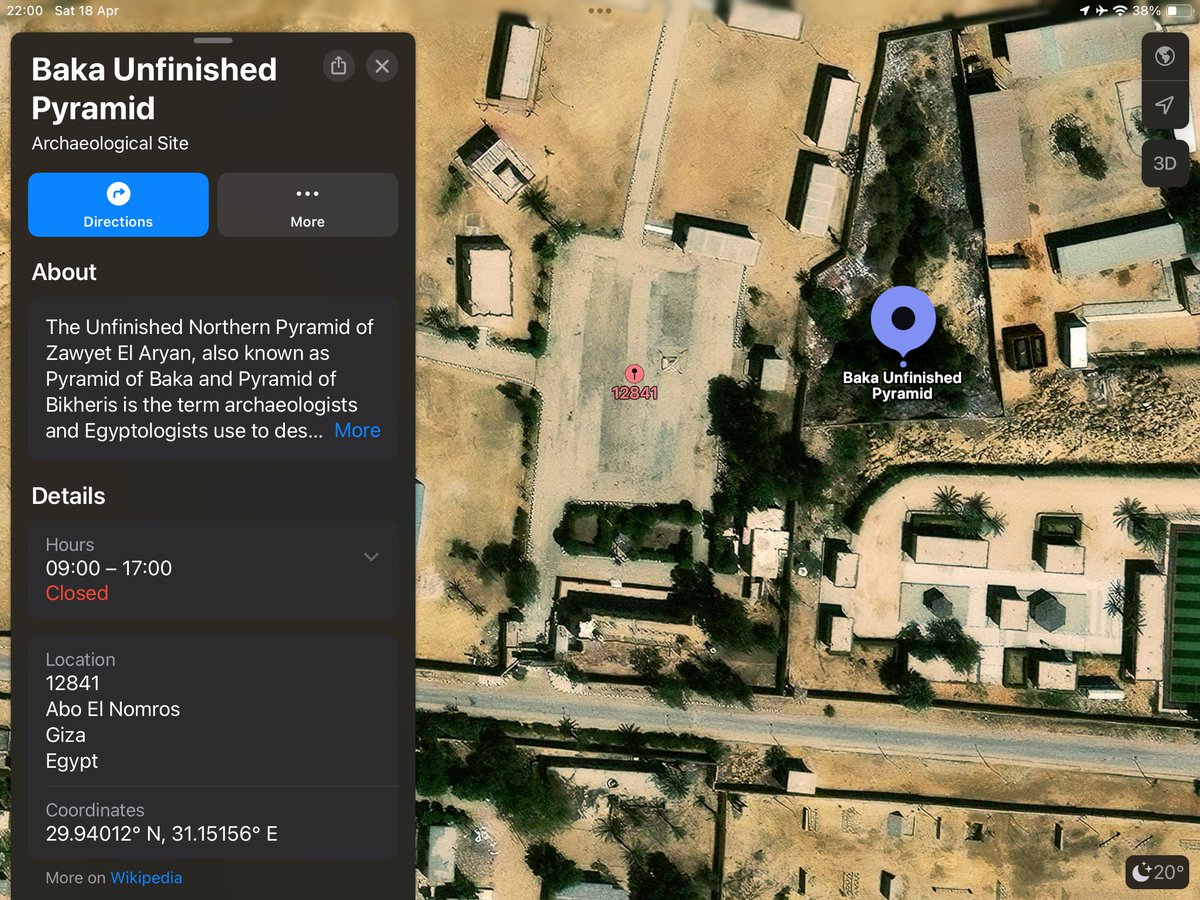The width and height of the screenshot is (1200, 900).
Task: Pull the card grabber handle
Action: [213, 40]
